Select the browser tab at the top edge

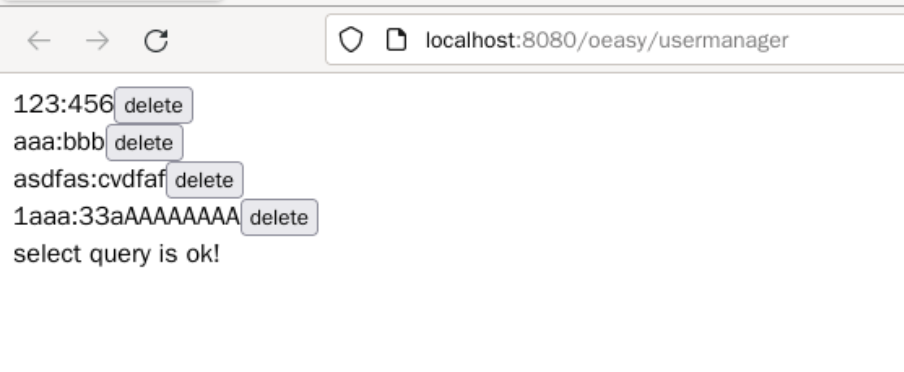110,2
